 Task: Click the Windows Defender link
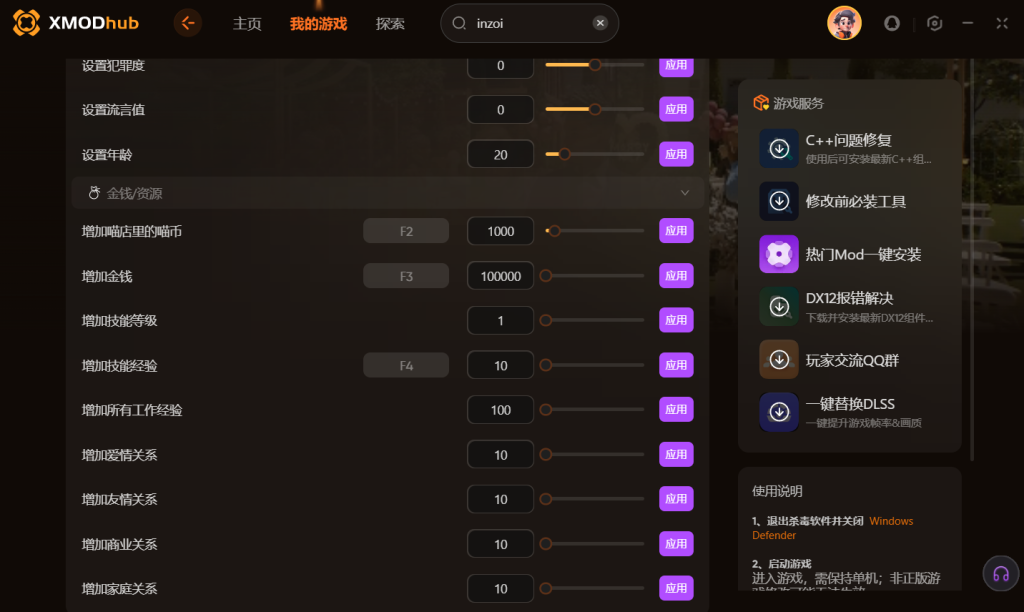click(x=833, y=528)
